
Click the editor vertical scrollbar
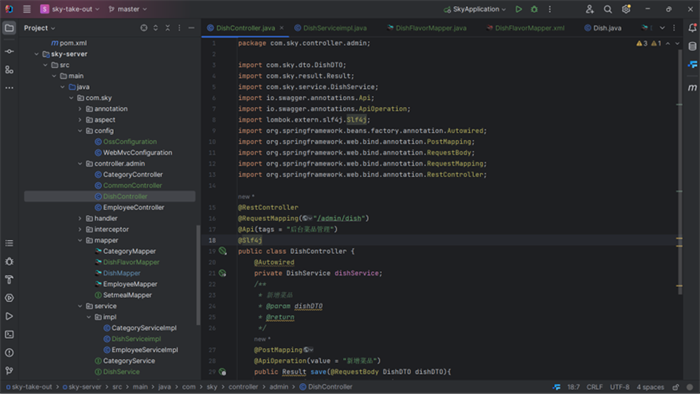click(679, 172)
